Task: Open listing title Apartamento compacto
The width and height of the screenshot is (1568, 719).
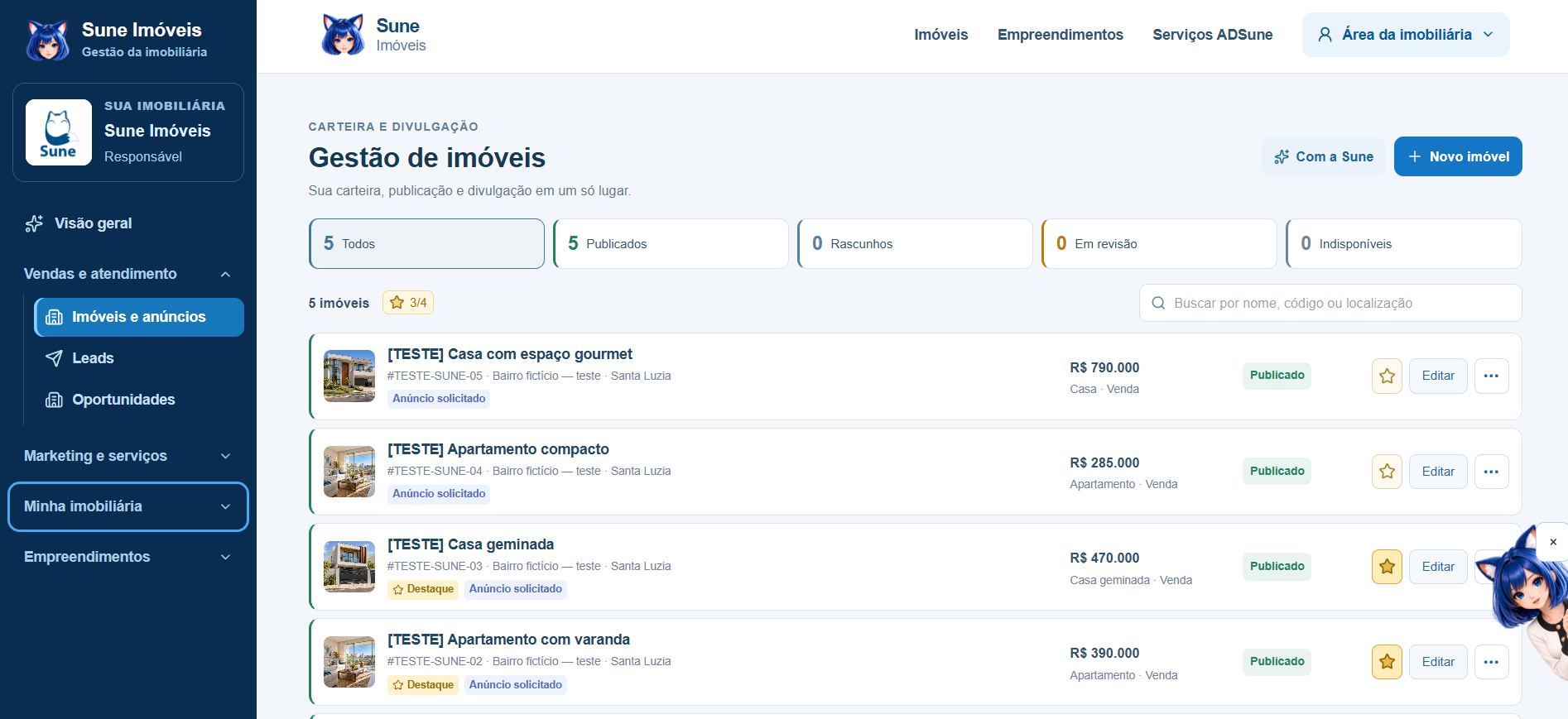Action: 498,449
